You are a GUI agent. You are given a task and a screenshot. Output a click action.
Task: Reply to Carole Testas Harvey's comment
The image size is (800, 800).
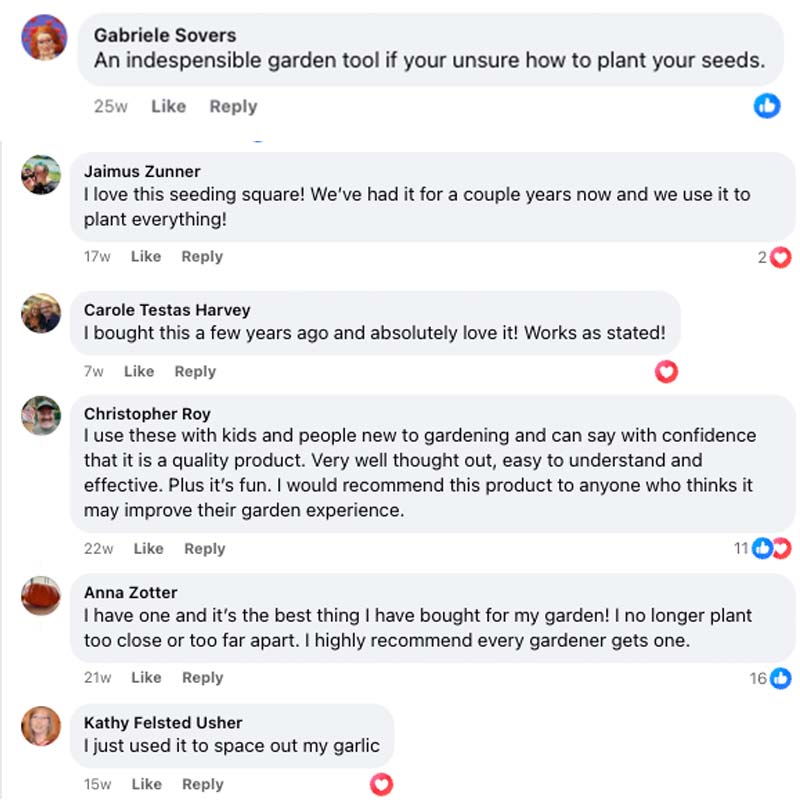pos(195,371)
